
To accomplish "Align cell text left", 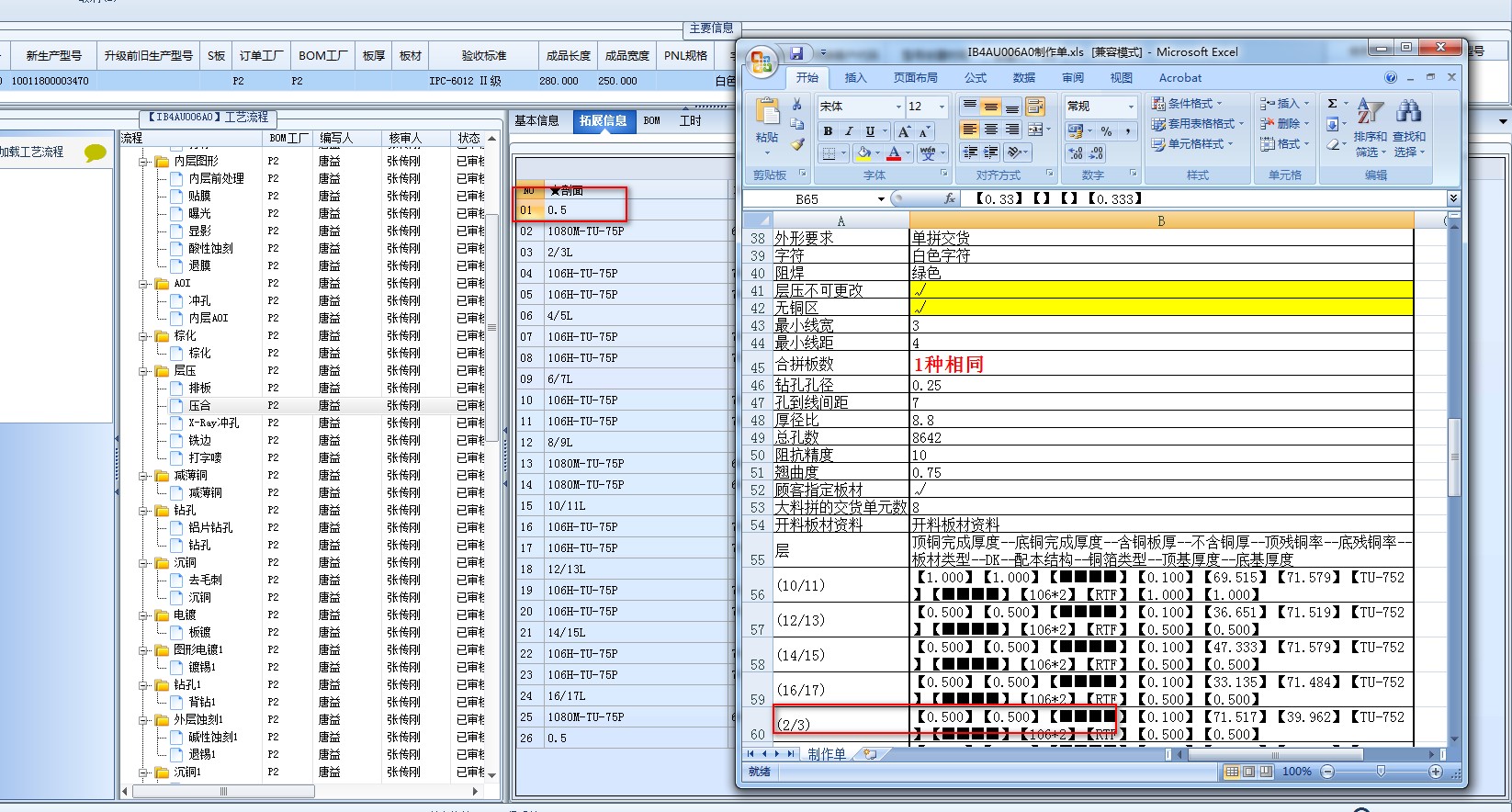I will tap(970, 130).
